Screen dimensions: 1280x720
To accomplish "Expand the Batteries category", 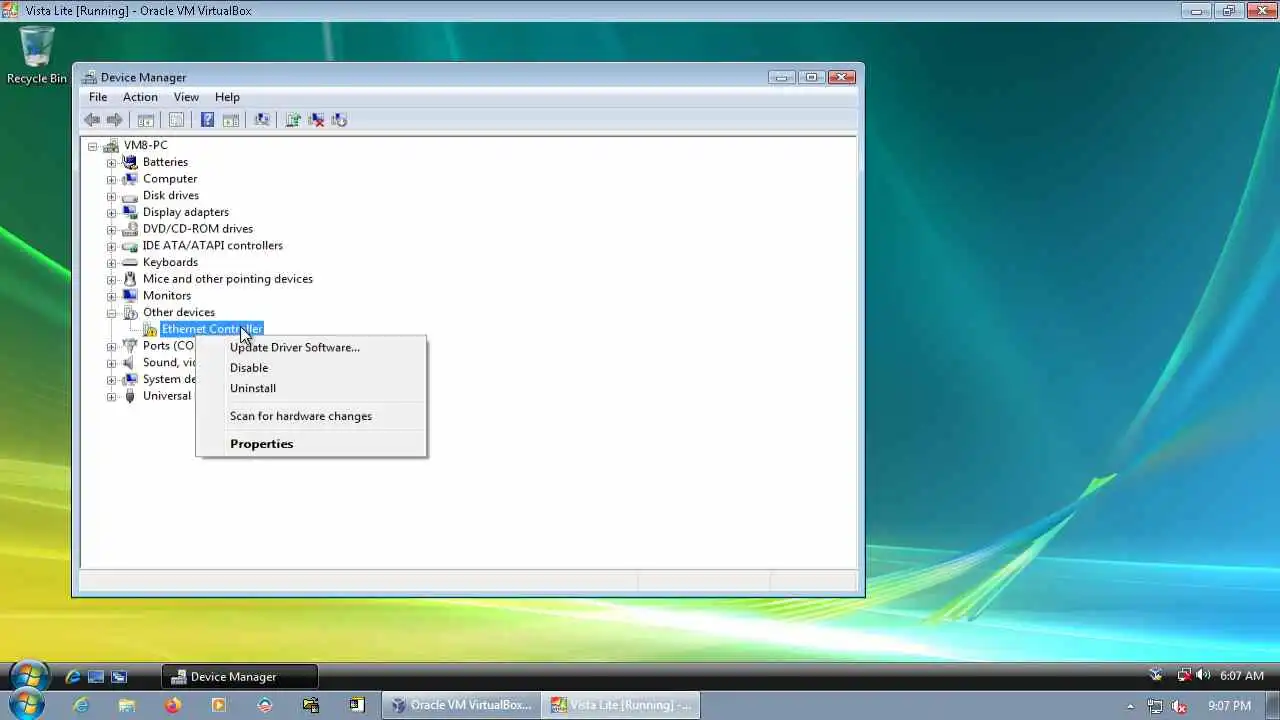I will [x=111, y=162].
